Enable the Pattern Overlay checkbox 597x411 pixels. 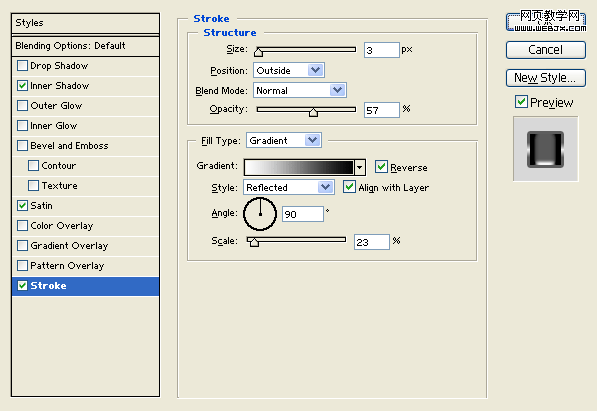[x=22, y=265]
